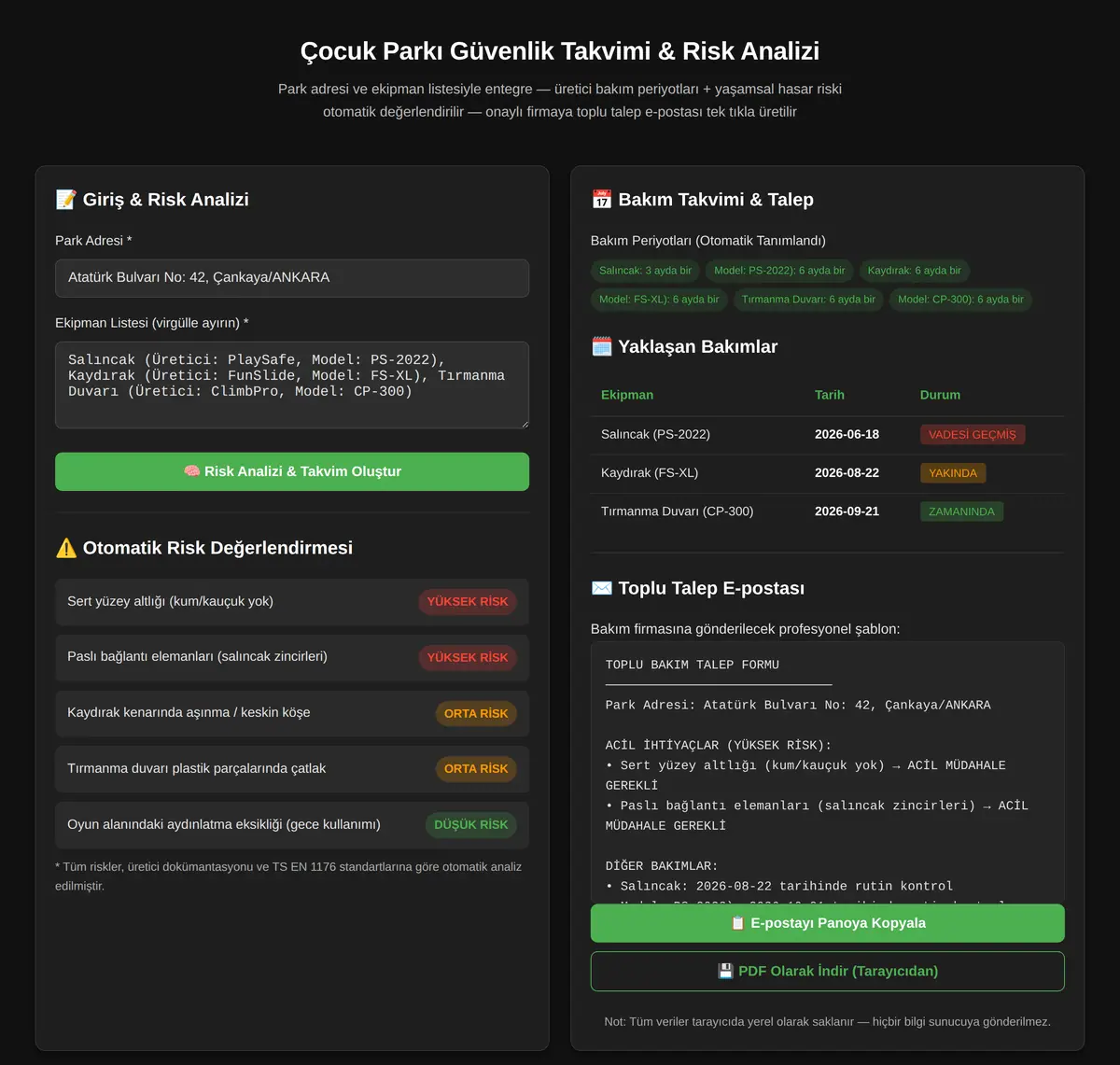Click the memo emoji beside Giriş & Risk Analizi
Viewport: 1120px width, 1065px height.
click(65, 200)
